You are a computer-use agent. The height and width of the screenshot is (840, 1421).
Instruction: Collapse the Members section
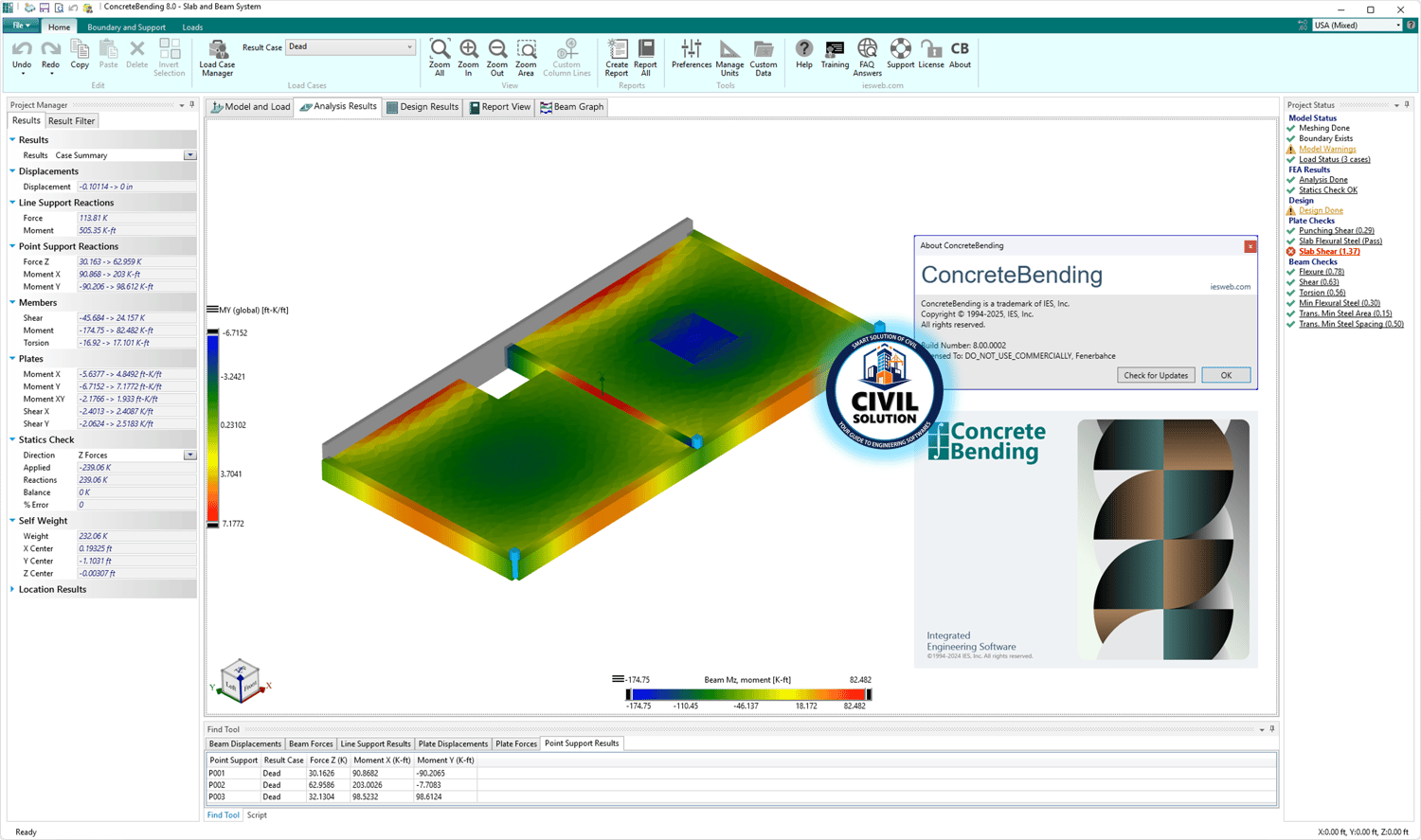[x=12, y=303]
